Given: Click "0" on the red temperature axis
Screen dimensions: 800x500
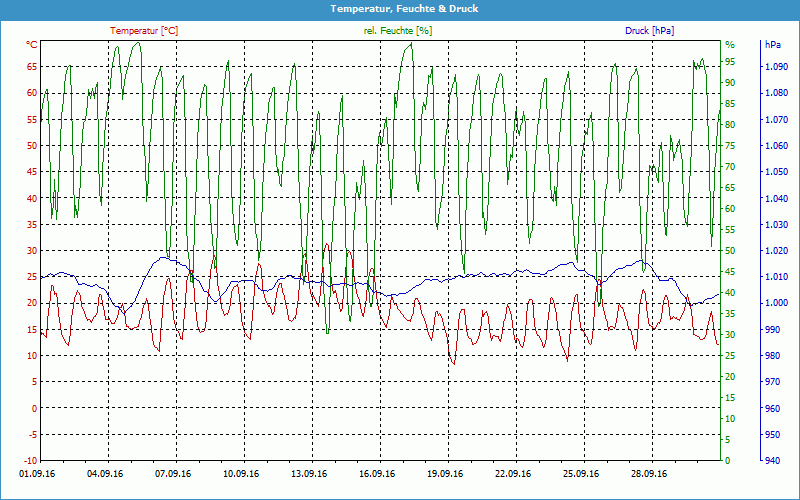Looking at the screenshot, I should pyautogui.click(x=35, y=408).
